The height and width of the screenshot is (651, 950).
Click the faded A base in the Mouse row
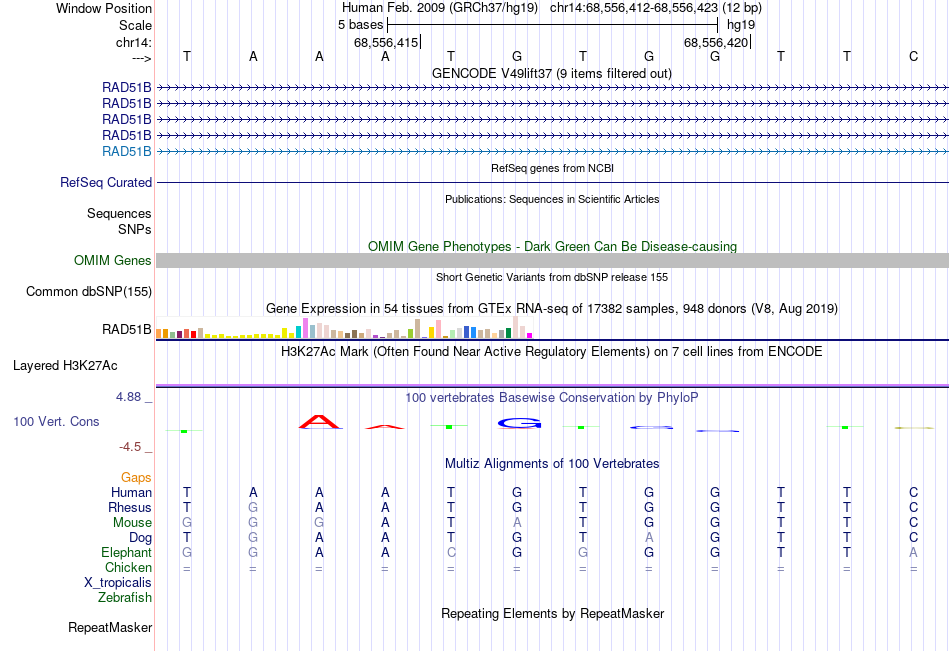pyautogui.click(x=517, y=522)
